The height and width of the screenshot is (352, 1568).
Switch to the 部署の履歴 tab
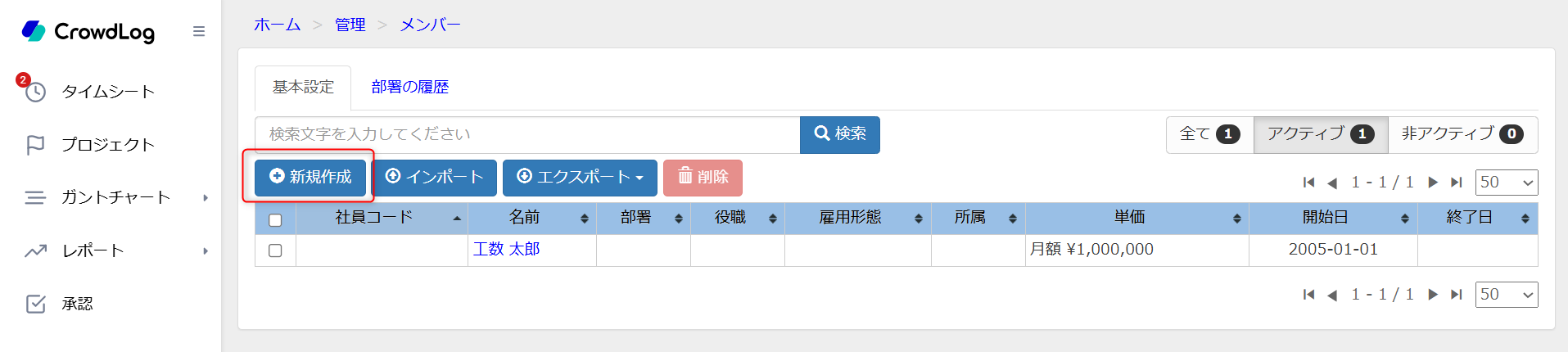tap(409, 87)
